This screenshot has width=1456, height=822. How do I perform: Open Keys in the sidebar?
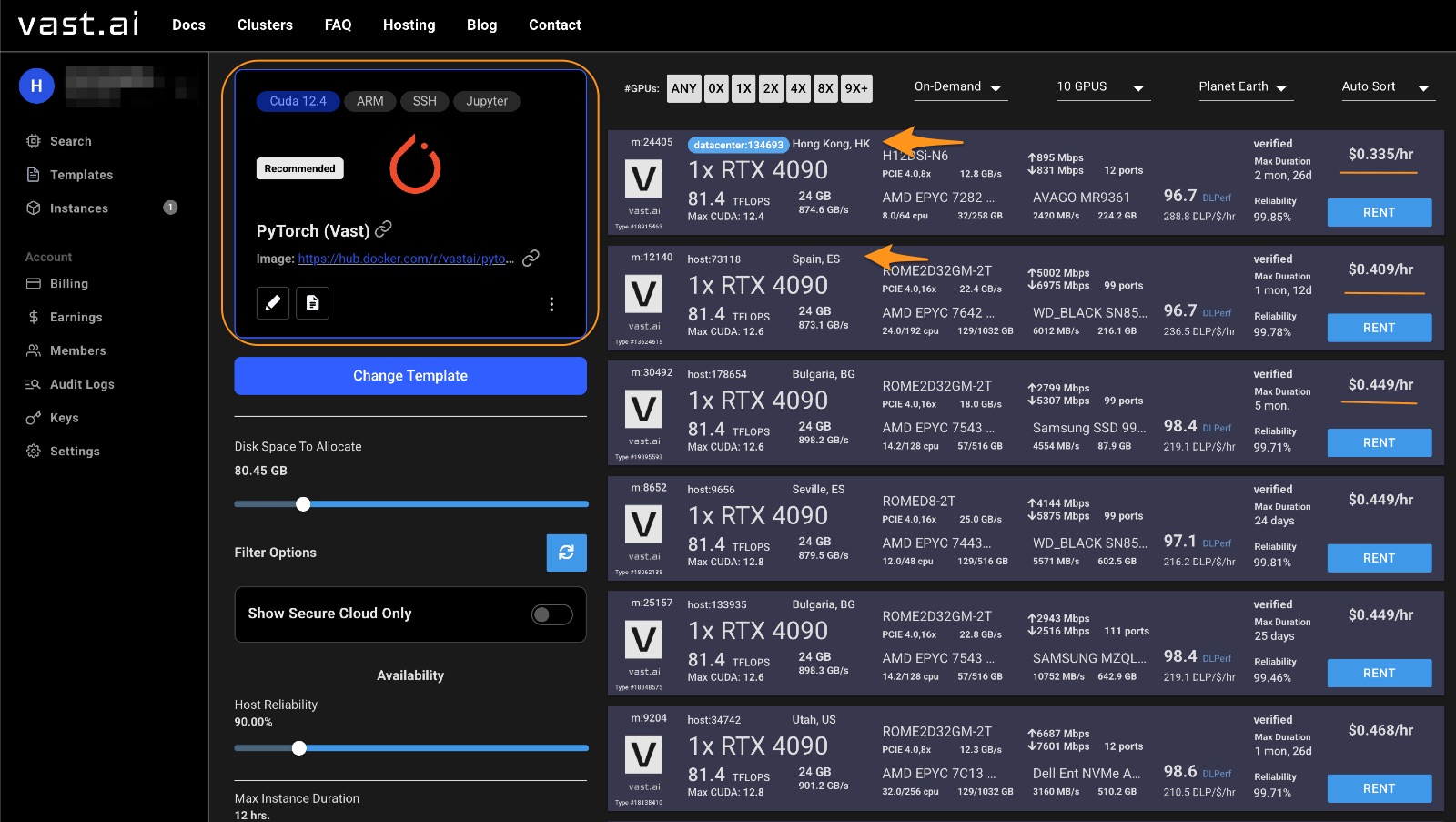point(64,418)
